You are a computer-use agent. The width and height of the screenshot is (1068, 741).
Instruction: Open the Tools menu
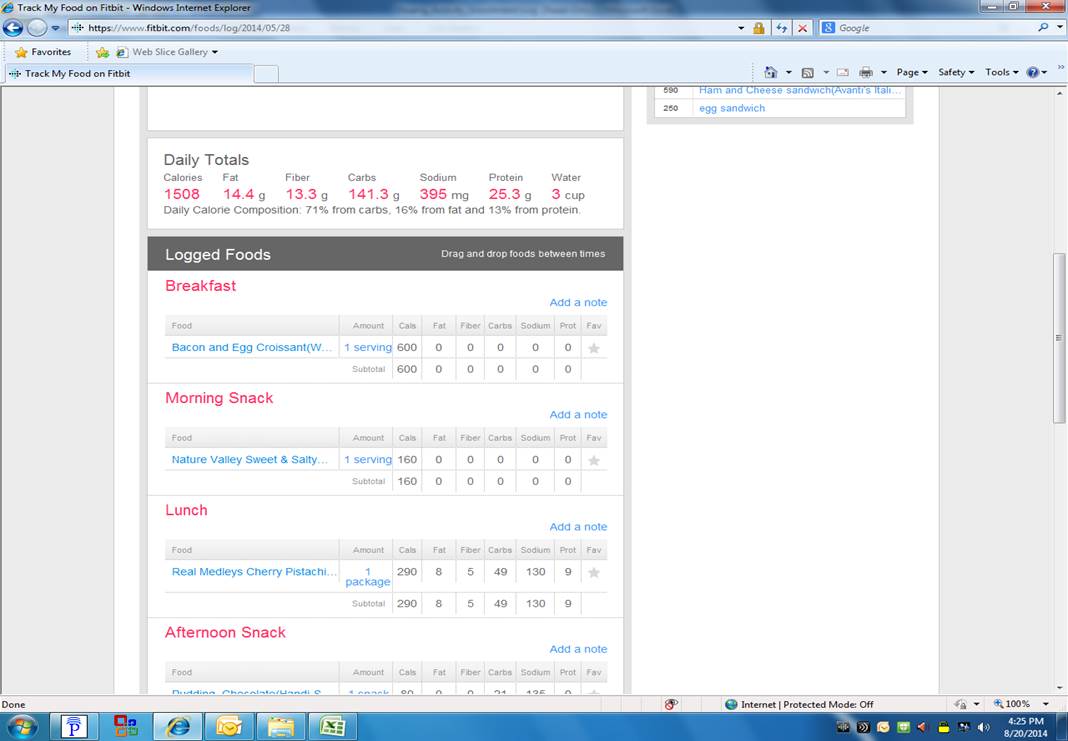pyautogui.click(x=1002, y=72)
